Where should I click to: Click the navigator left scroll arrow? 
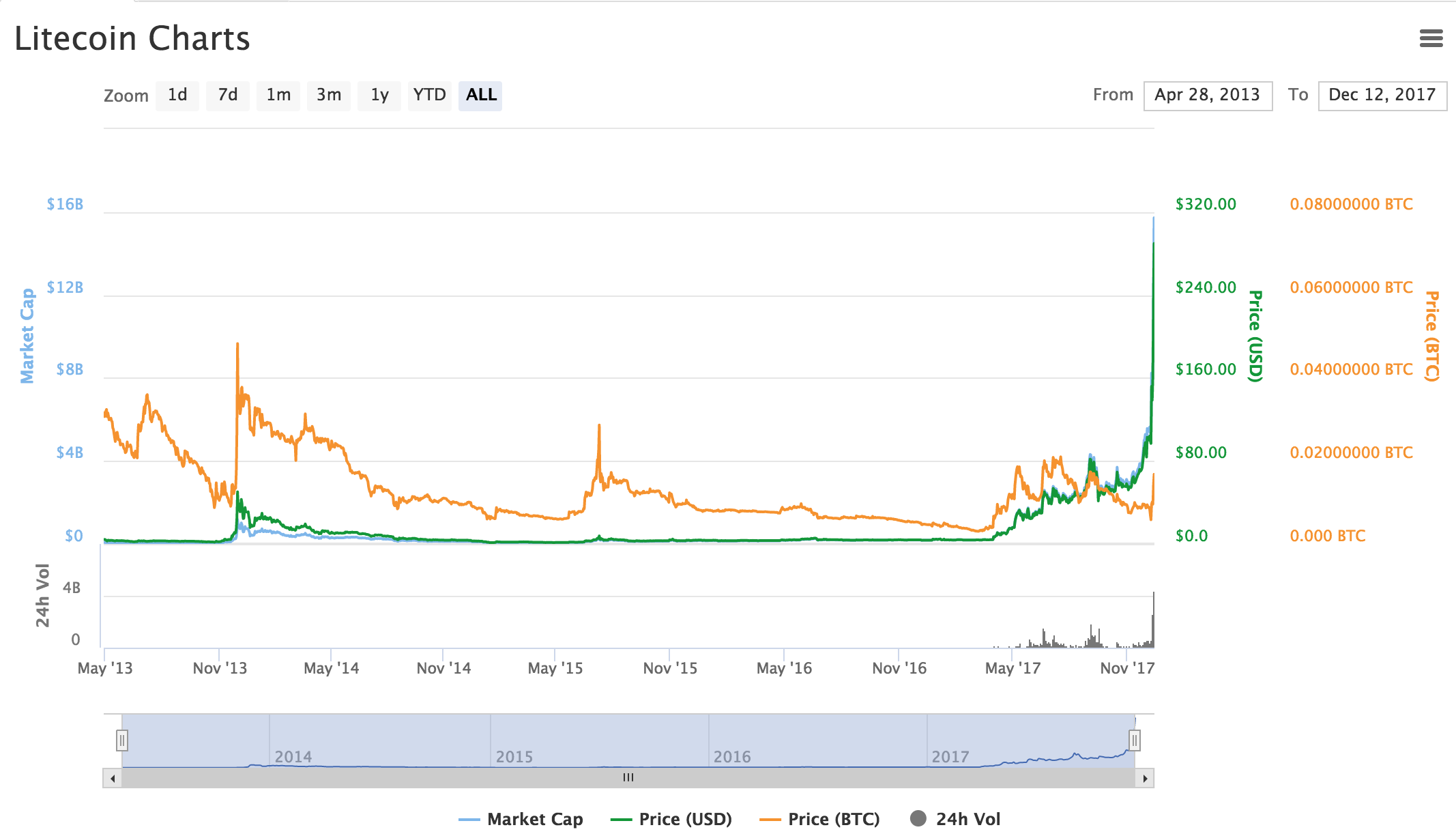pos(113,778)
